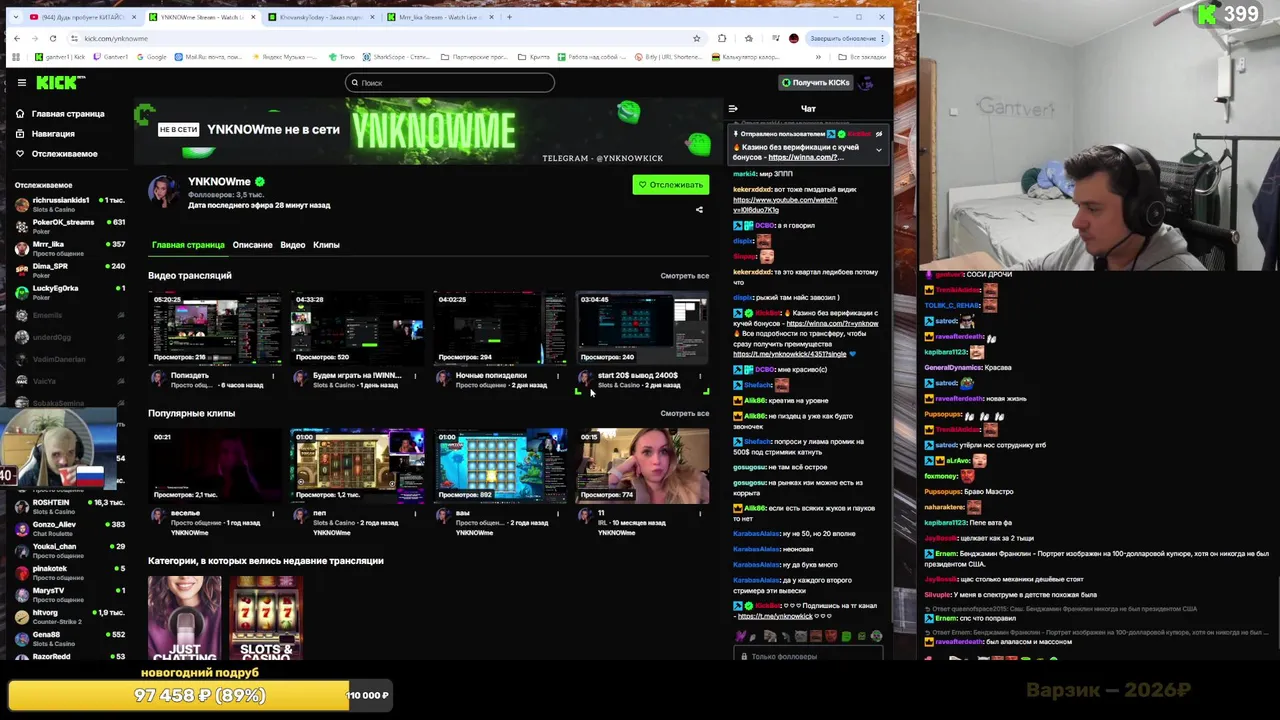Screen dimensions: 1280x720
Task: Click the YouTube link in kekerxdxd's message
Action: pos(785,205)
